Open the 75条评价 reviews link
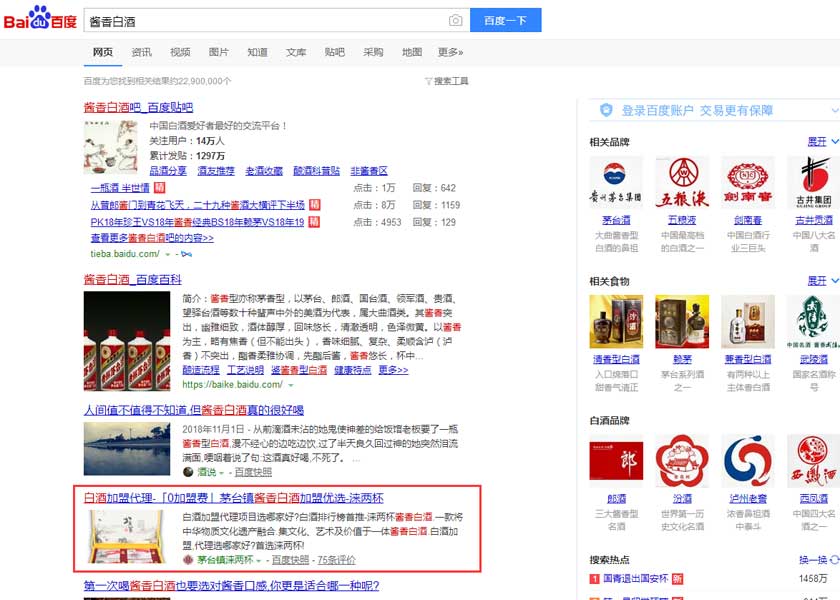 (336, 560)
